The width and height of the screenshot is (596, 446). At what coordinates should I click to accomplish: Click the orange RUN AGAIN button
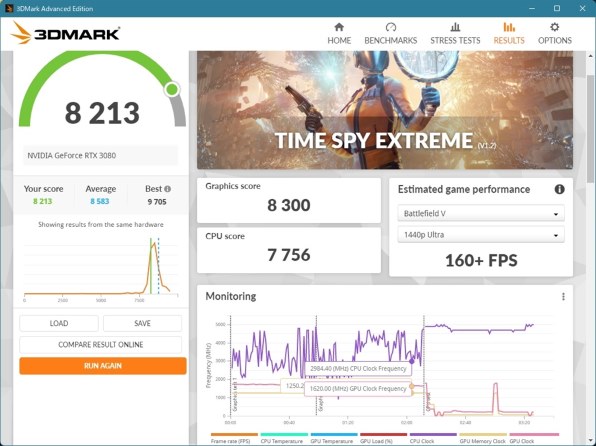pos(103,366)
